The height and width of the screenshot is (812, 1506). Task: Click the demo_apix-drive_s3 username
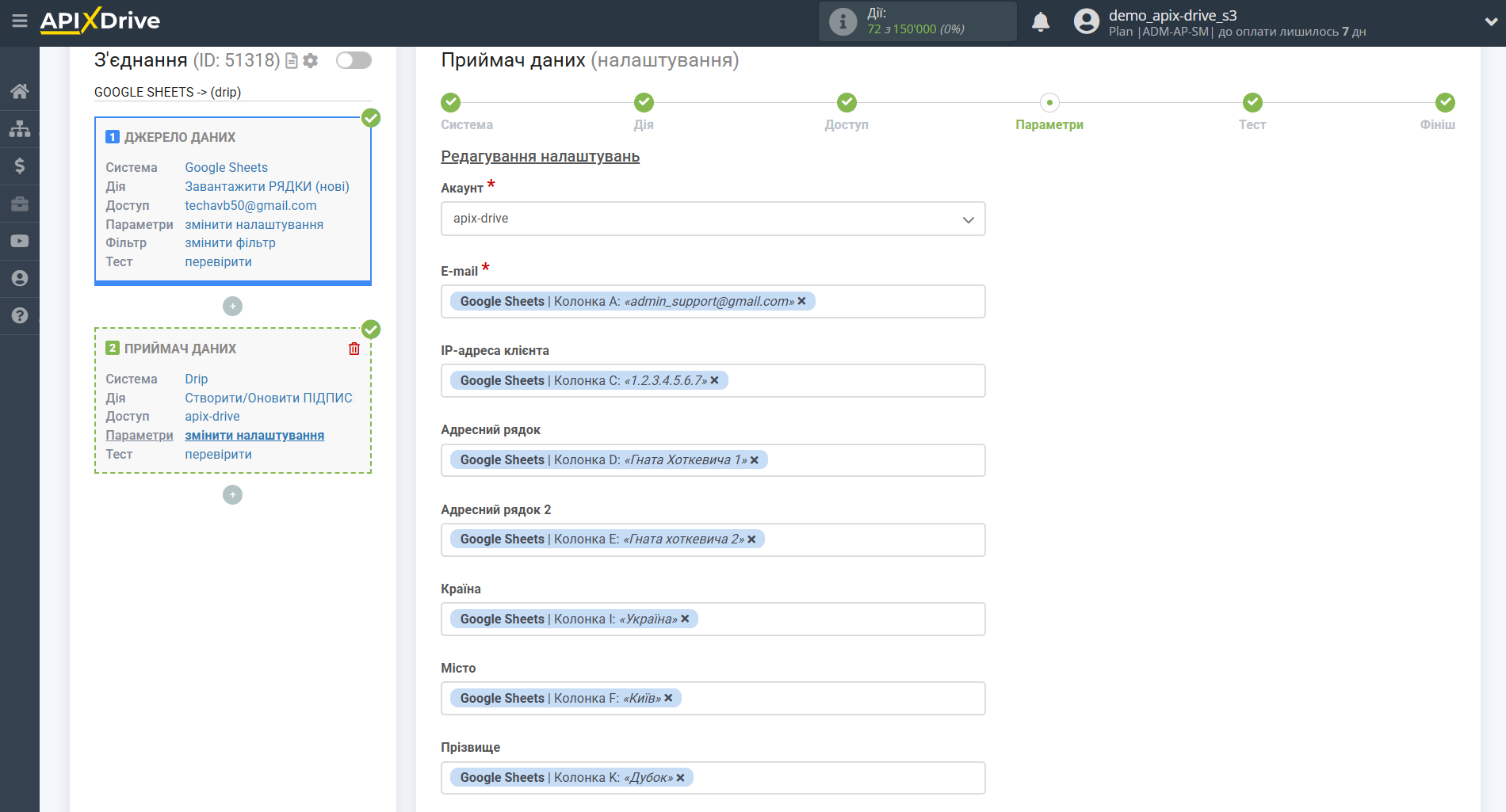(1172, 15)
